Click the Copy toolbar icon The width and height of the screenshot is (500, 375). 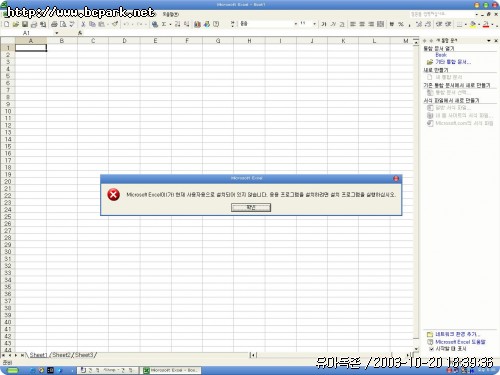tap(92, 24)
